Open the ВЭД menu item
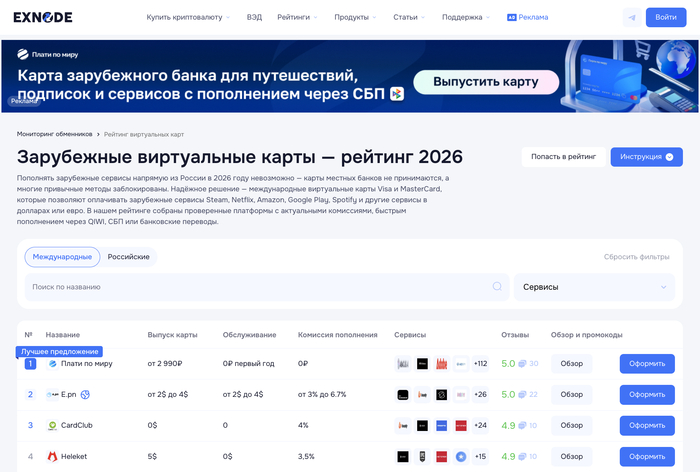 point(255,17)
